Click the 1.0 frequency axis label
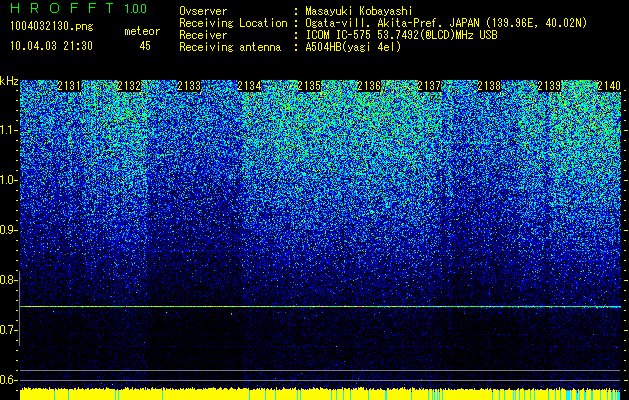Image resolution: width=629 pixels, height=400 pixels. 8,180
